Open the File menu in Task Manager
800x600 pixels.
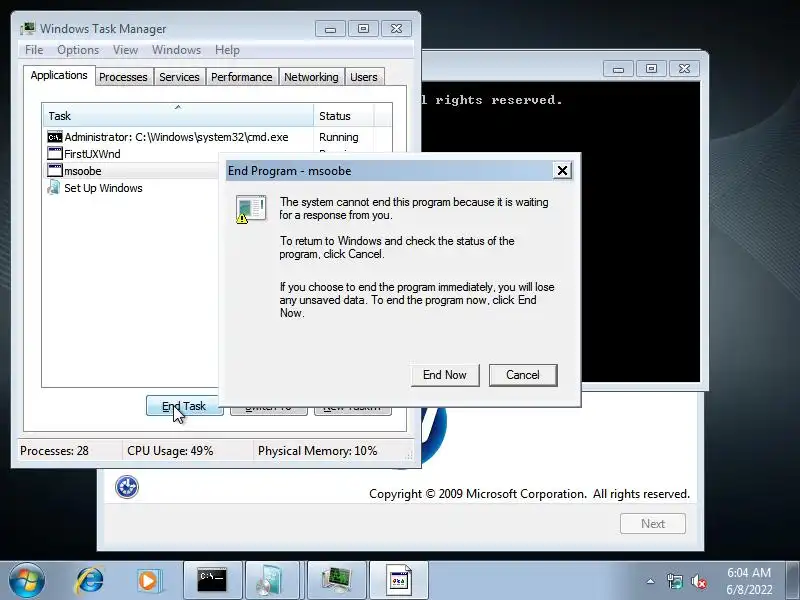34,50
